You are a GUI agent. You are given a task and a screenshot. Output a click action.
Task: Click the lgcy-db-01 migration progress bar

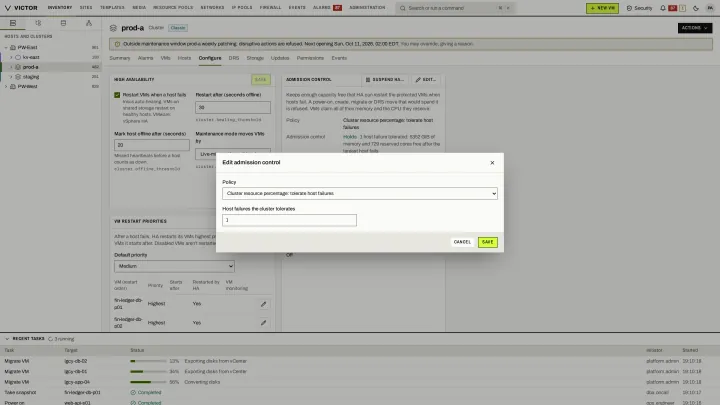pyautogui.click(x=148, y=371)
